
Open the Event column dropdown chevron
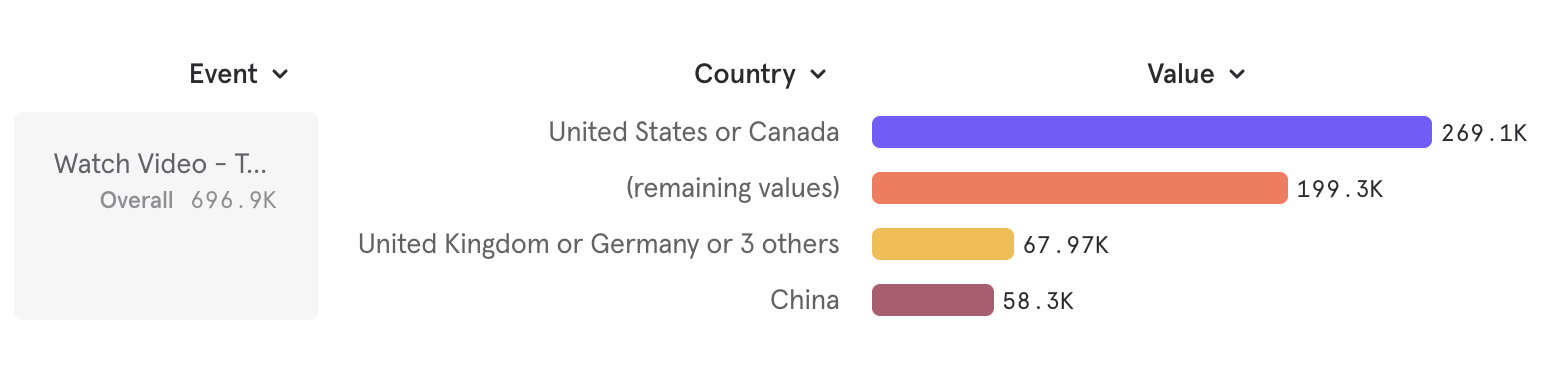(280, 75)
